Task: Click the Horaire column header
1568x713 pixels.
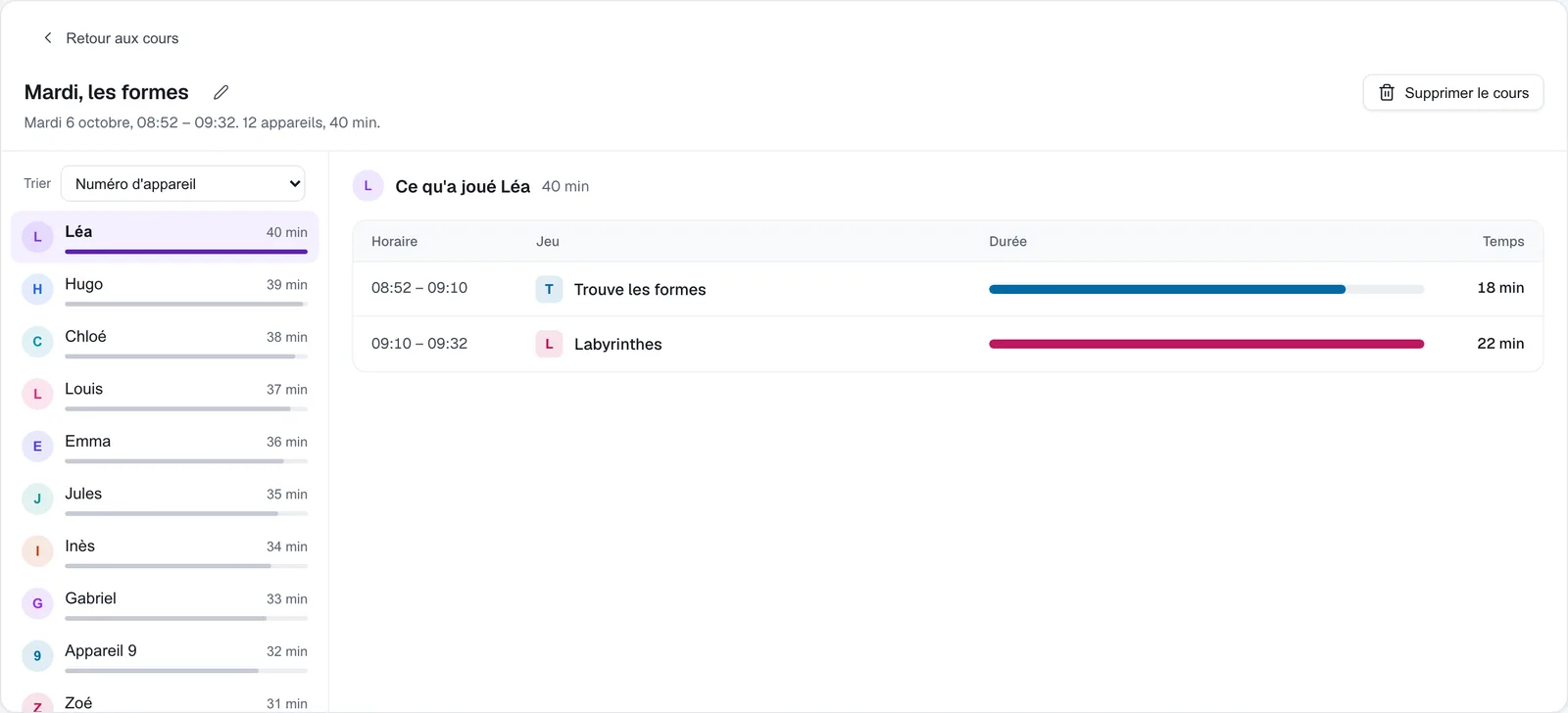Action: click(394, 241)
